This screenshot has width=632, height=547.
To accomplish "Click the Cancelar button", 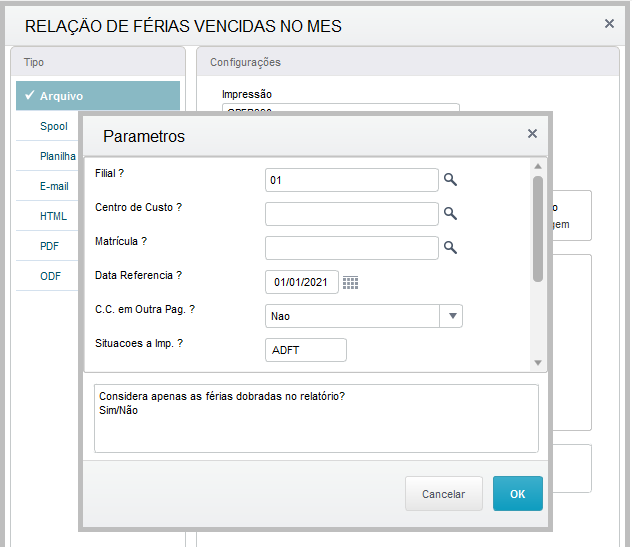I will [443, 494].
